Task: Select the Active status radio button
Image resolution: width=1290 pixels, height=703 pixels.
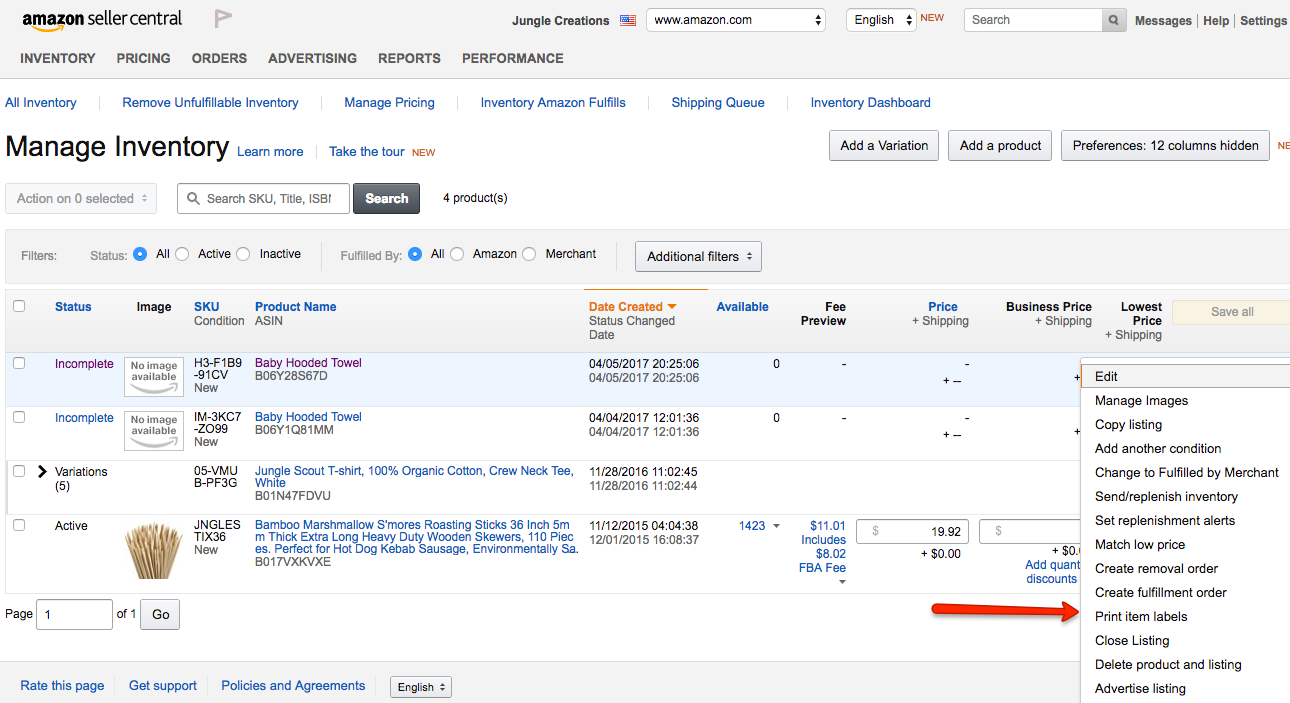Action: [x=182, y=254]
